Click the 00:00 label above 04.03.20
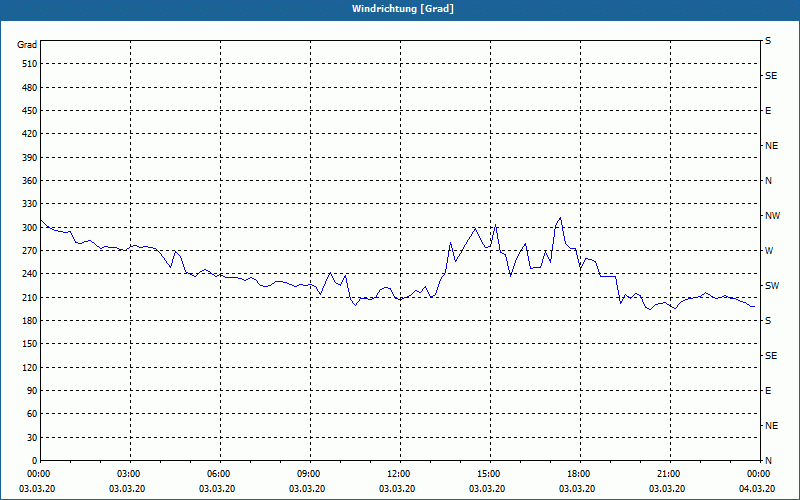Image resolution: width=800 pixels, height=500 pixels. point(760,474)
